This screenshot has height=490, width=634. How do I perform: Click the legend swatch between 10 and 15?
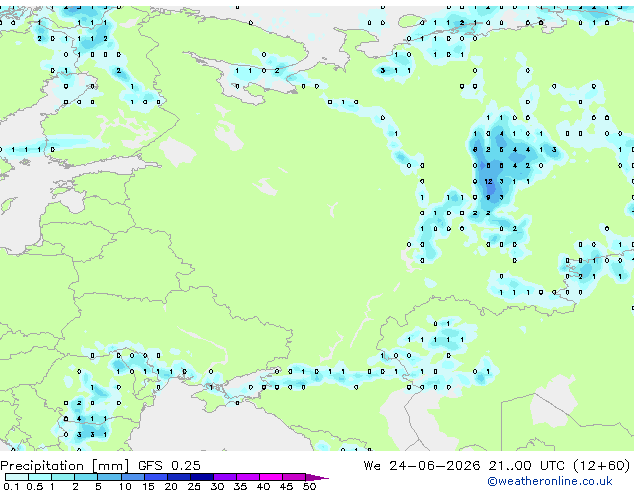pos(133,477)
